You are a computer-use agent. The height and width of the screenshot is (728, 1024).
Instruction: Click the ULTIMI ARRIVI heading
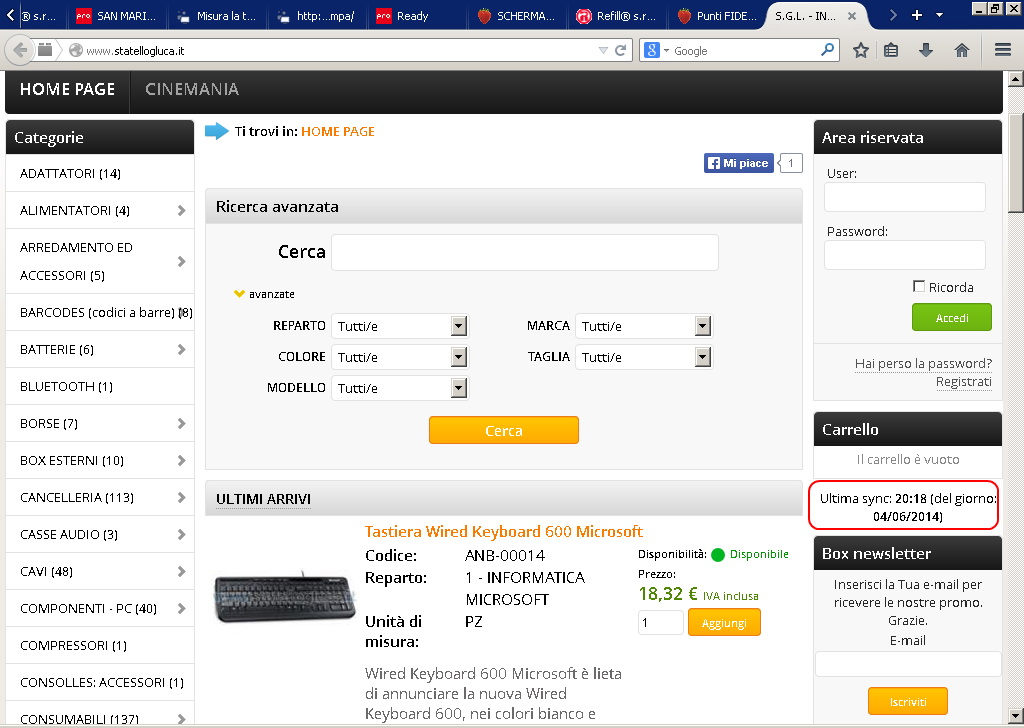[263, 499]
